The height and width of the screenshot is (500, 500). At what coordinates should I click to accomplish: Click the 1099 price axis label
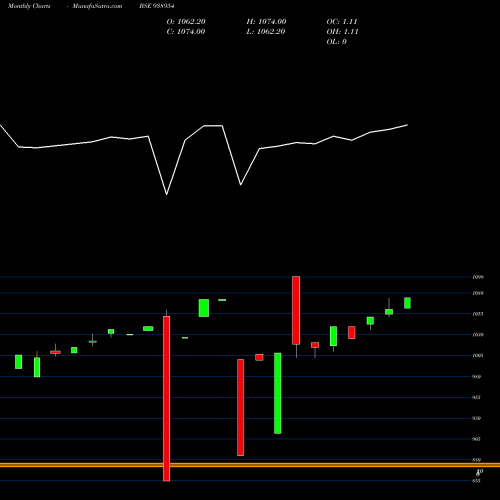[x=478, y=277]
